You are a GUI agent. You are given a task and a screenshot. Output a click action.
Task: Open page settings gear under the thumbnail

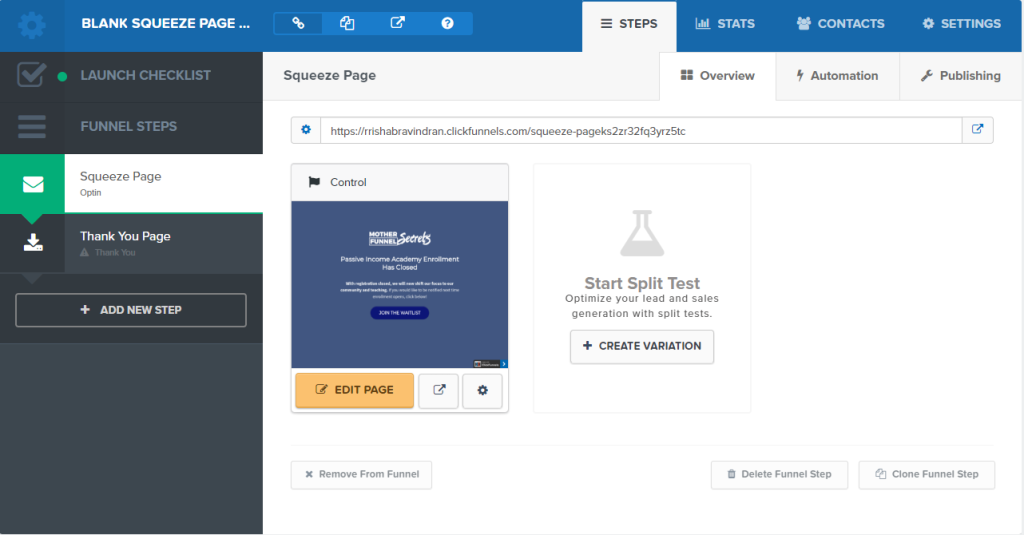pyautogui.click(x=482, y=390)
